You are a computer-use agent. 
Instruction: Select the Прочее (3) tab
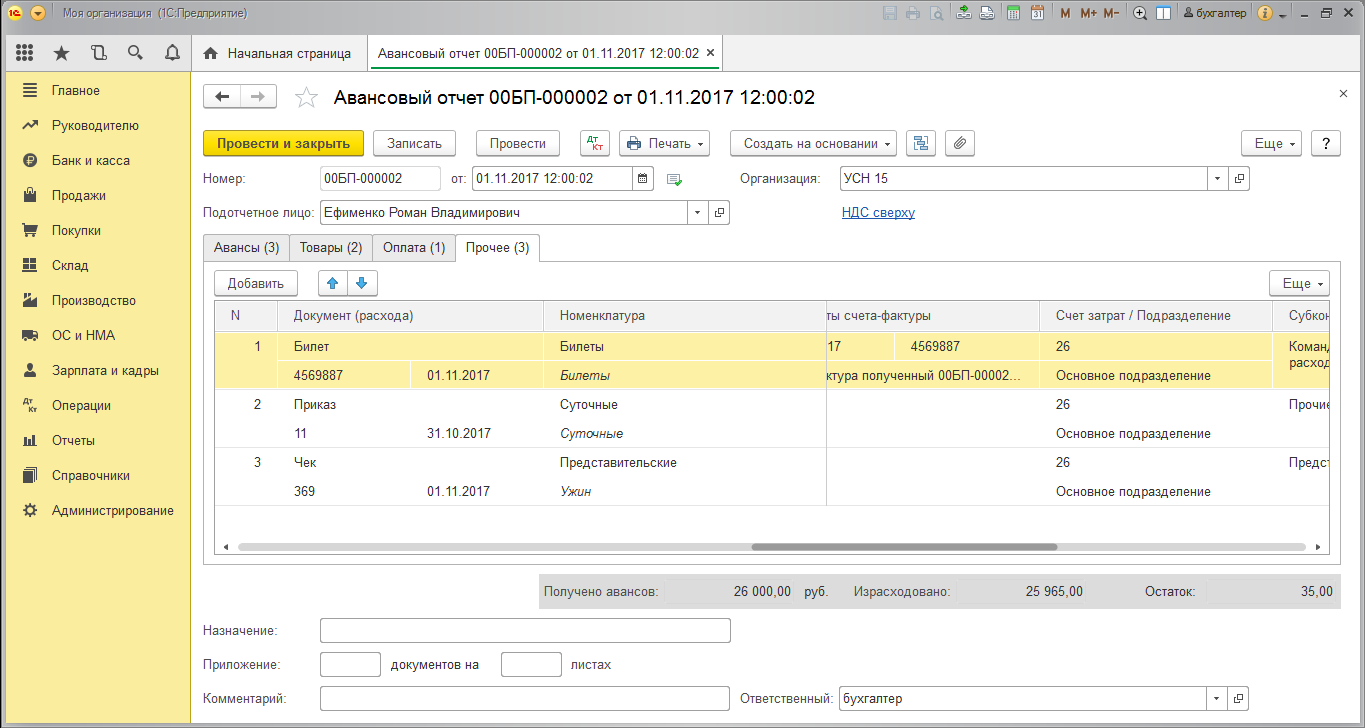pyautogui.click(x=498, y=247)
